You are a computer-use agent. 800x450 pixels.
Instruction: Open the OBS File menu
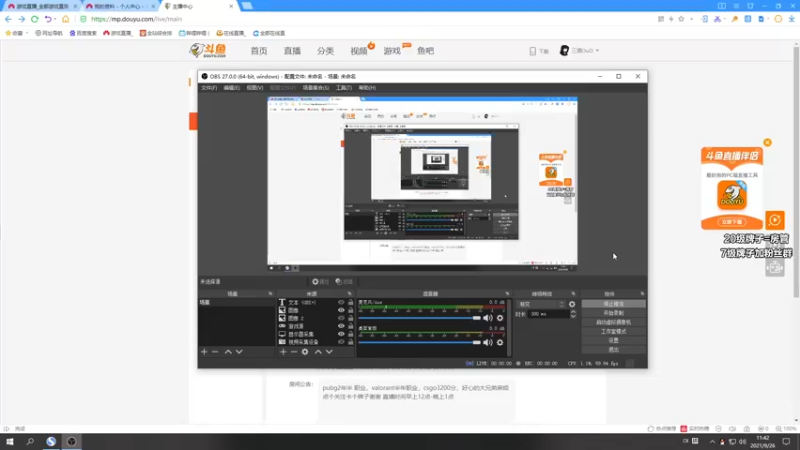tap(209, 88)
